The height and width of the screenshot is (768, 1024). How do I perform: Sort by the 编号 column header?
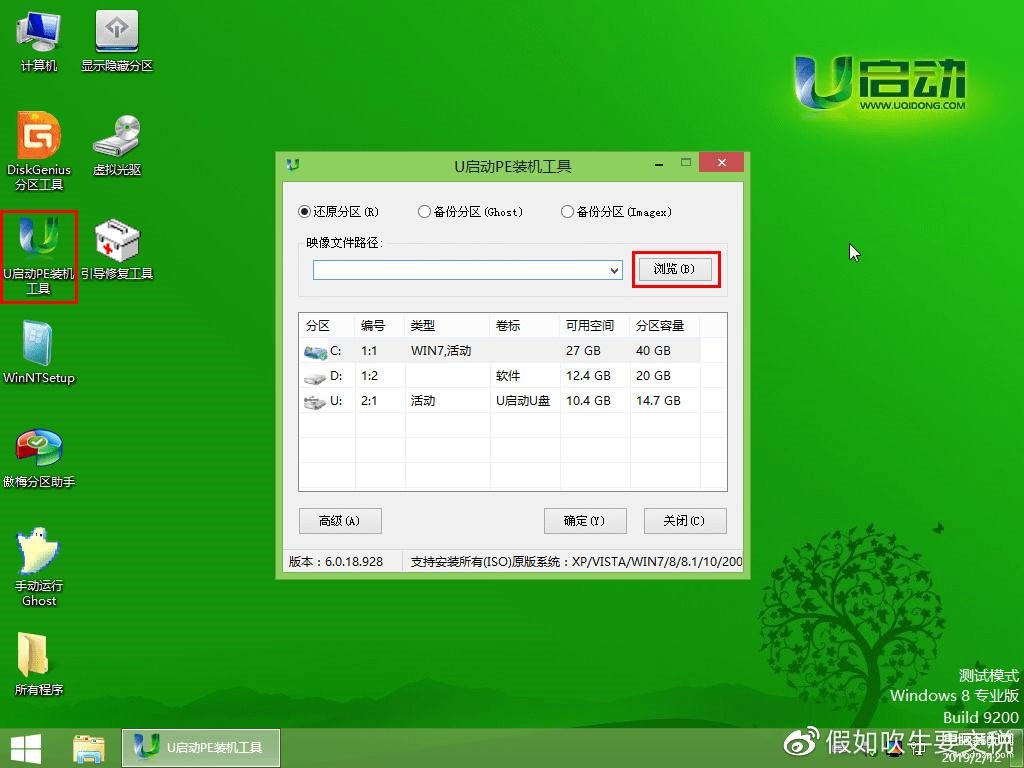pos(380,325)
